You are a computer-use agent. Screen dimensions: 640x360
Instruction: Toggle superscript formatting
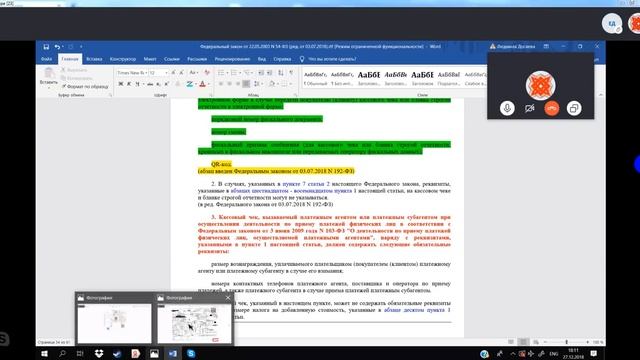click(166, 84)
